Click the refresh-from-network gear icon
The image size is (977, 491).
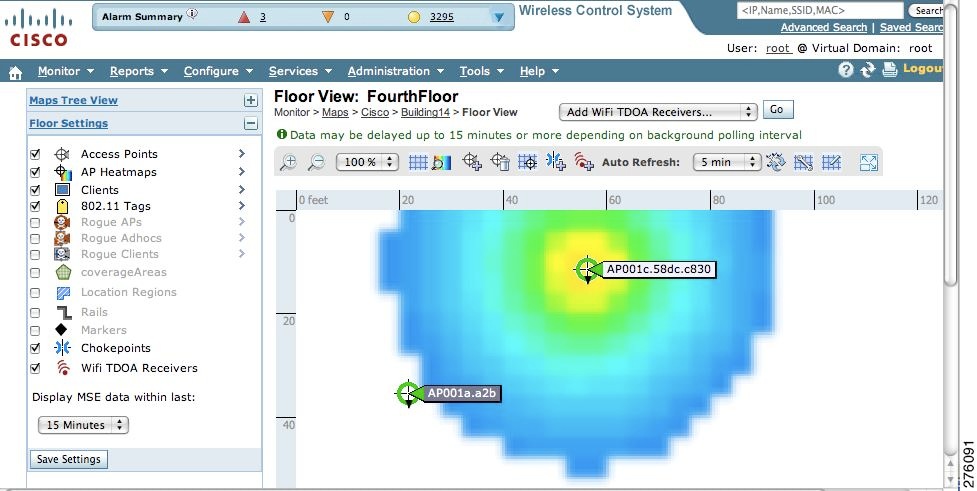[x=776, y=163]
